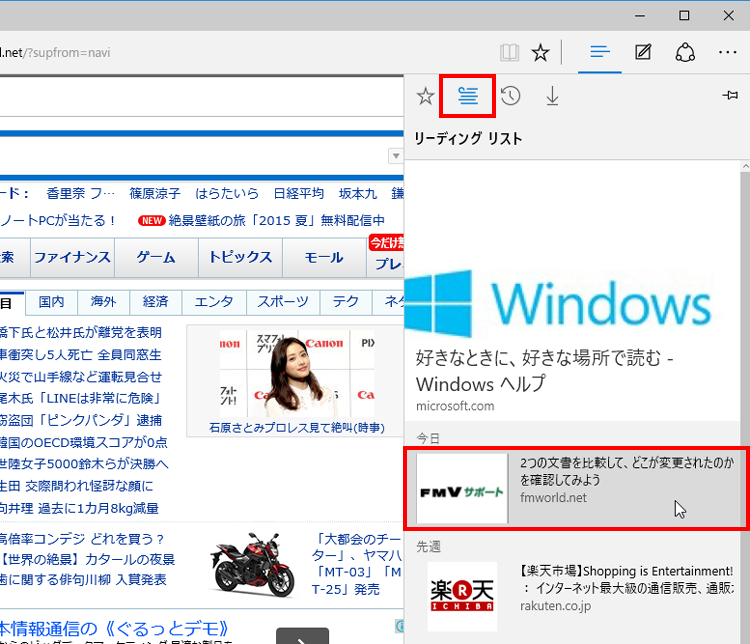The height and width of the screenshot is (644, 750).
Task: Open the Web Note tool
Action: point(643,52)
